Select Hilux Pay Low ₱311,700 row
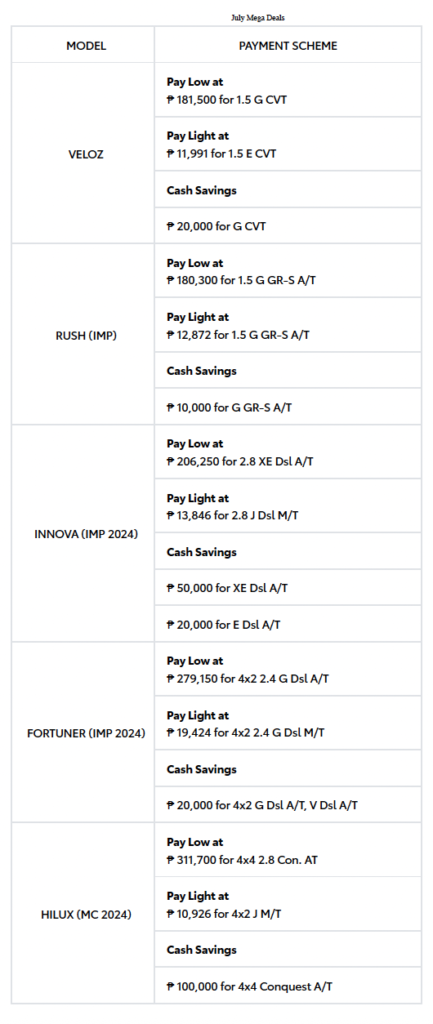Screen dimensions: 433x1024 point(288,850)
